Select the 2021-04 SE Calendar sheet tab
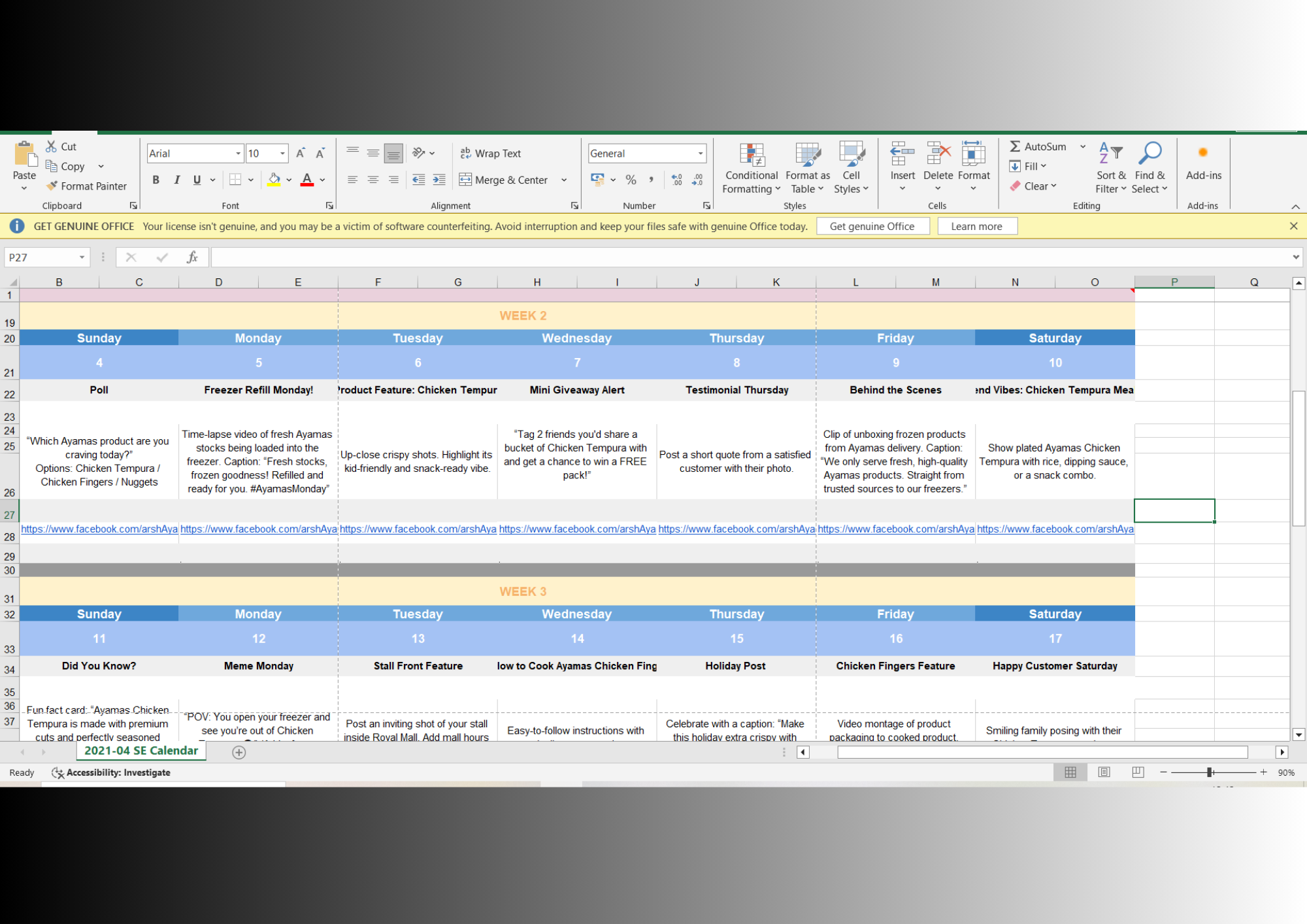The height and width of the screenshot is (924, 1307). [x=141, y=751]
